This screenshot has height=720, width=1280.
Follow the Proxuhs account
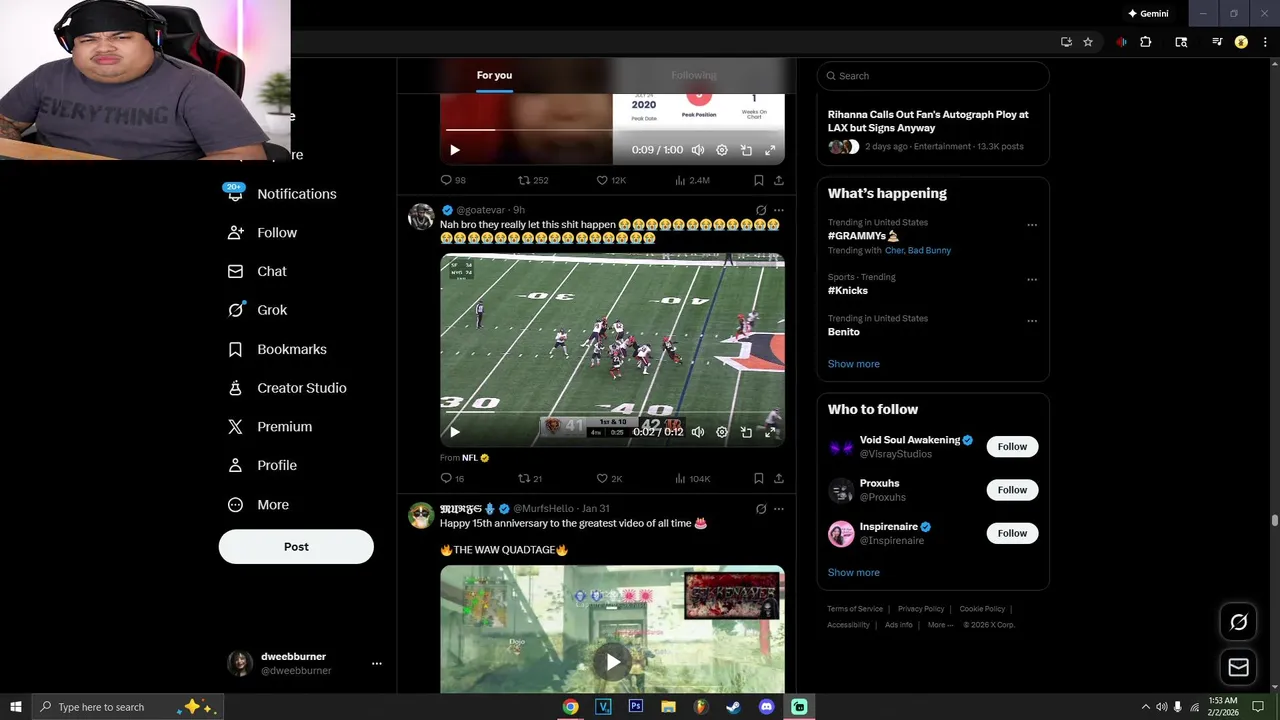[x=1012, y=490]
